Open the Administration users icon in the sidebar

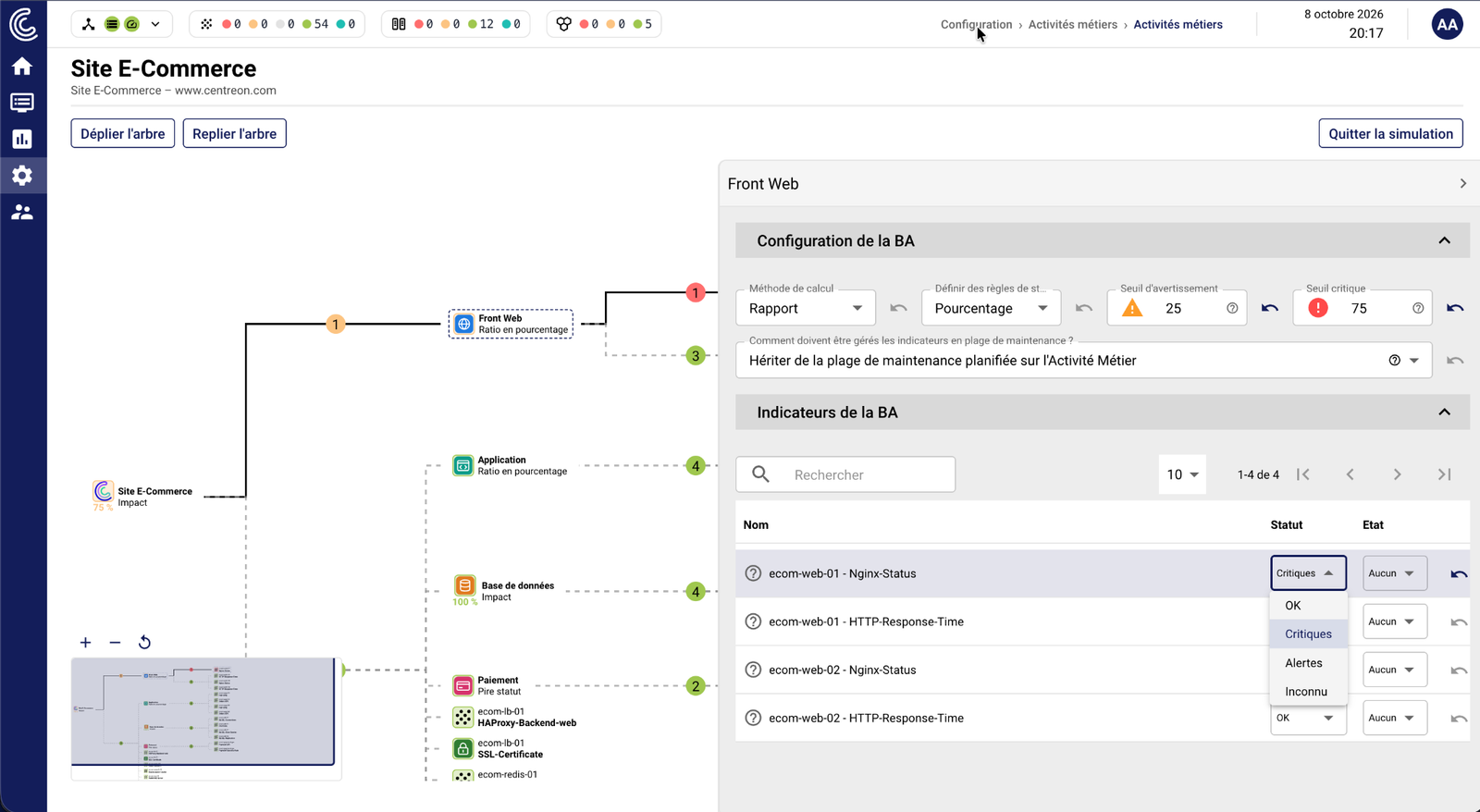pos(22,213)
